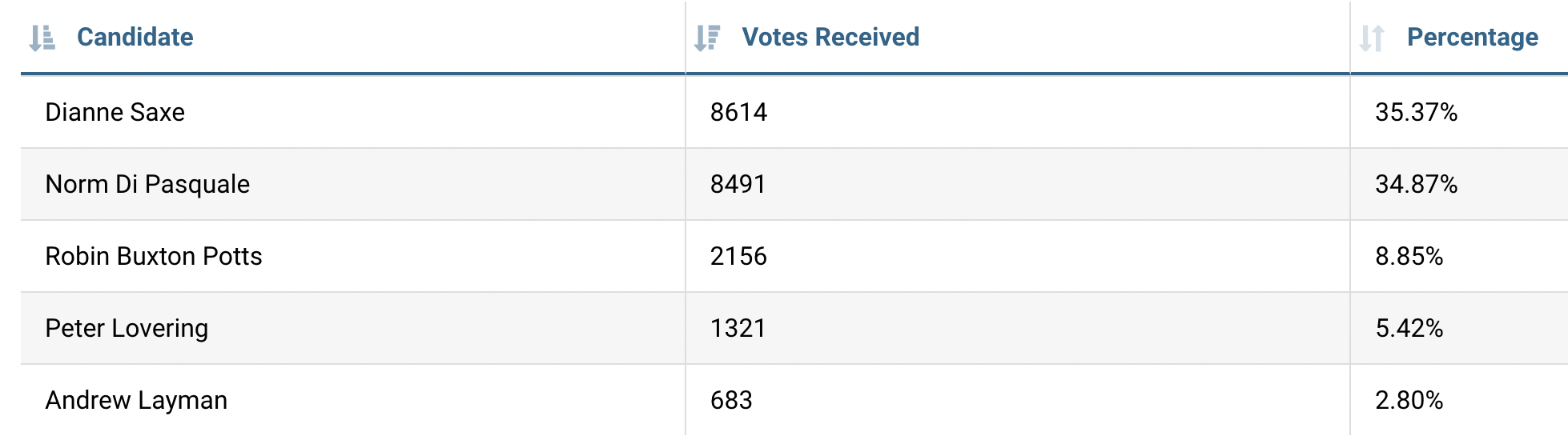
Task: Click the Candidate column header text
Action: click(135, 38)
